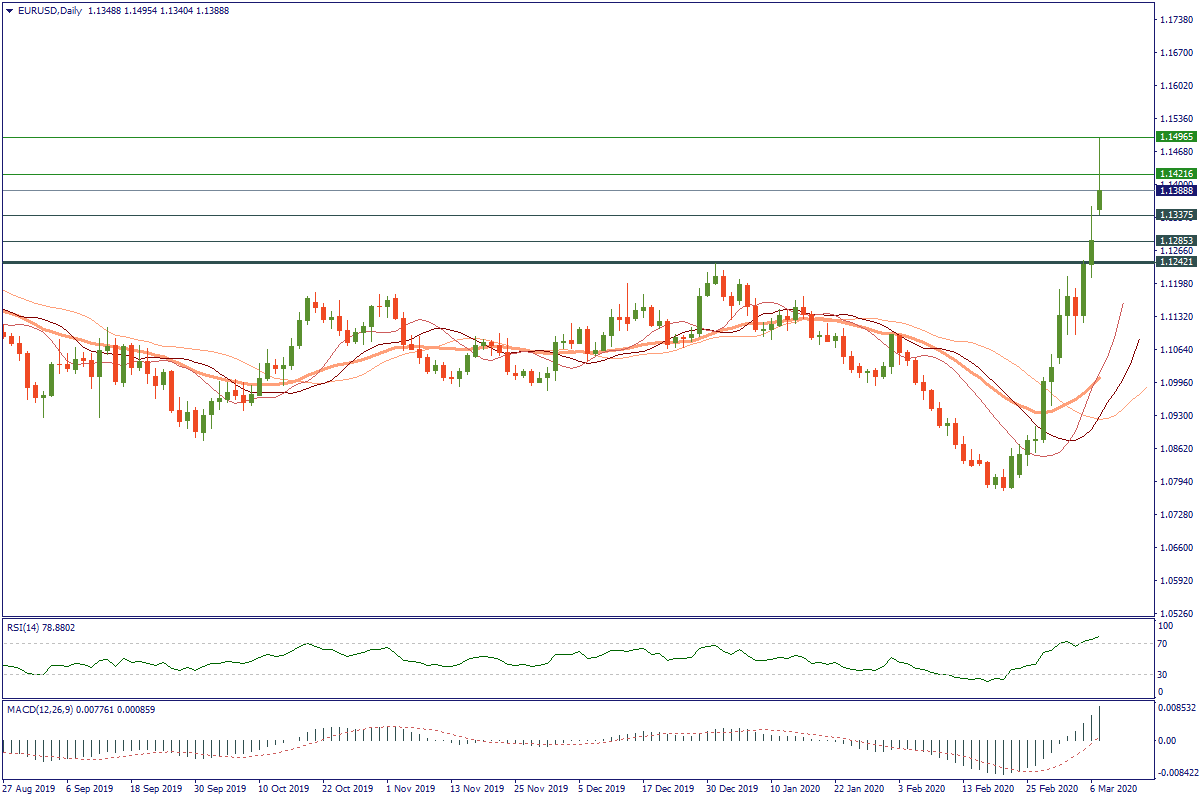Viewport: 1200px width, 800px height.
Task: Select the MACD 0.00 zero-level label
Action: point(1165,741)
